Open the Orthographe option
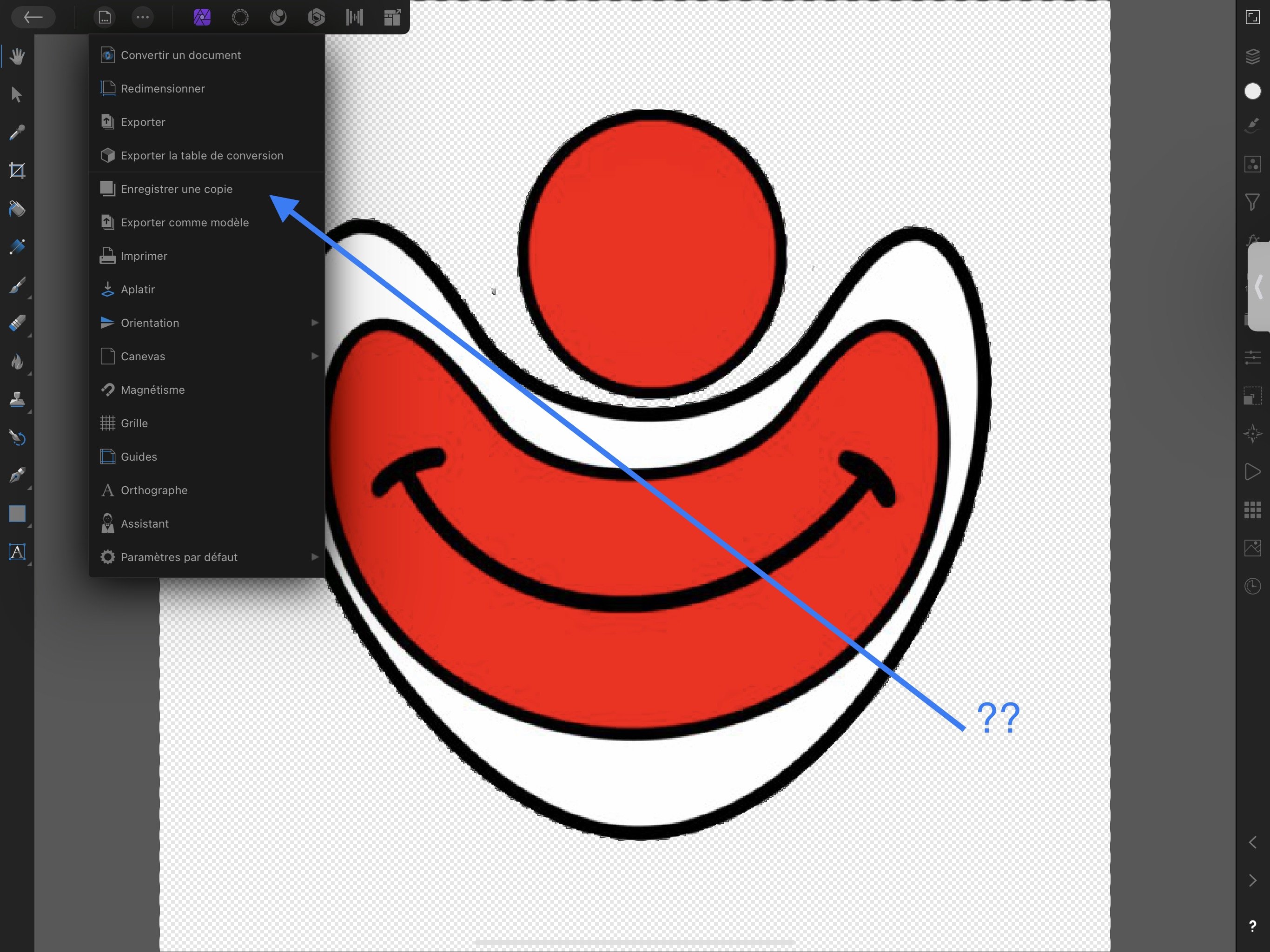This screenshot has height=952, width=1270. click(x=207, y=490)
